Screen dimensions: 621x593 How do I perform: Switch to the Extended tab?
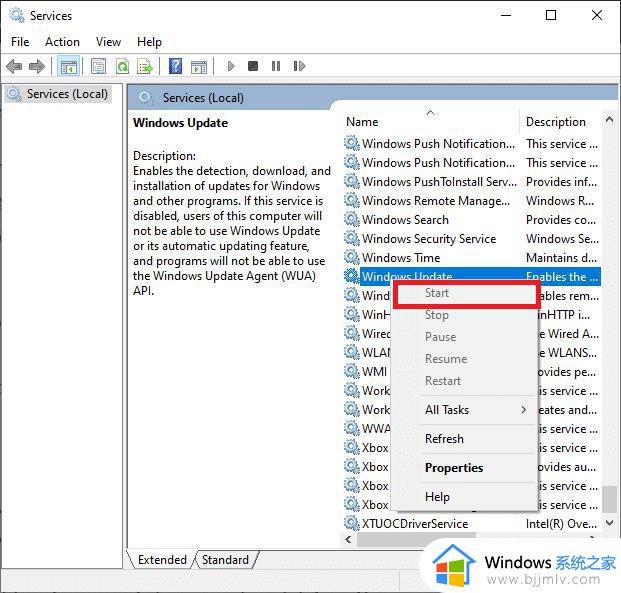point(162,560)
